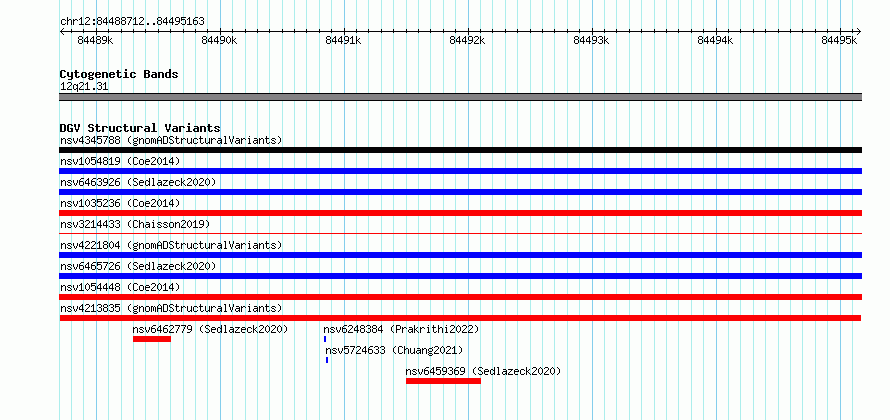This screenshot has width=890, height=420.
Task: Click the blue nsv6465726 variant bar
Action: tap(460, 276)
